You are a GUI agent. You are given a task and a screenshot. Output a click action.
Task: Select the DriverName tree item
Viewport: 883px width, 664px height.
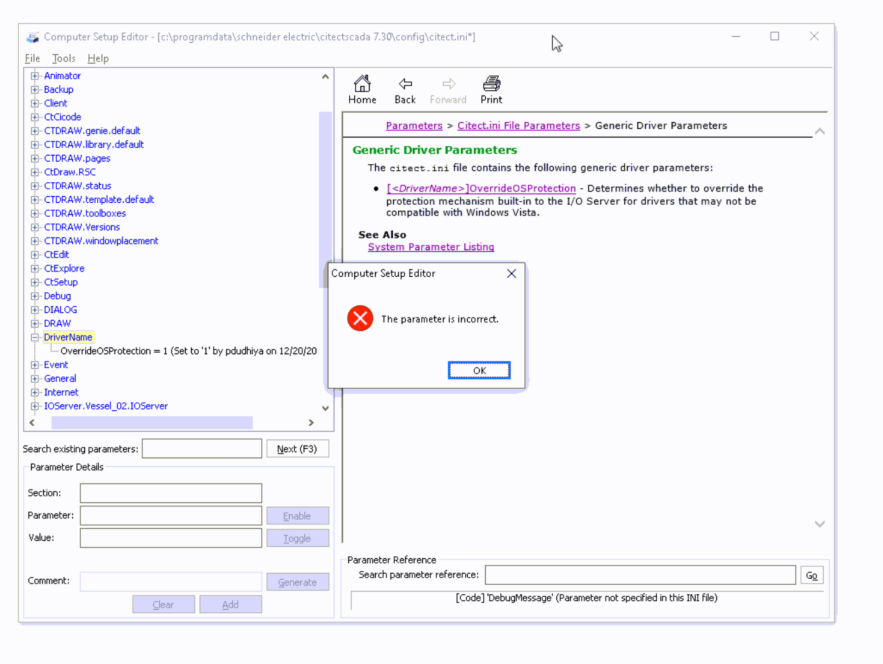(x=68, y=337)
